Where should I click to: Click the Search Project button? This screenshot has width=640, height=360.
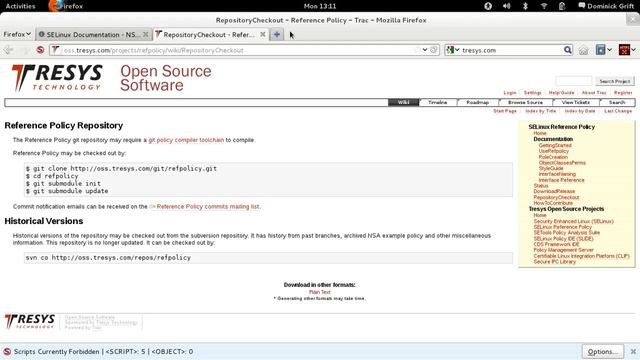click(615, 81)
